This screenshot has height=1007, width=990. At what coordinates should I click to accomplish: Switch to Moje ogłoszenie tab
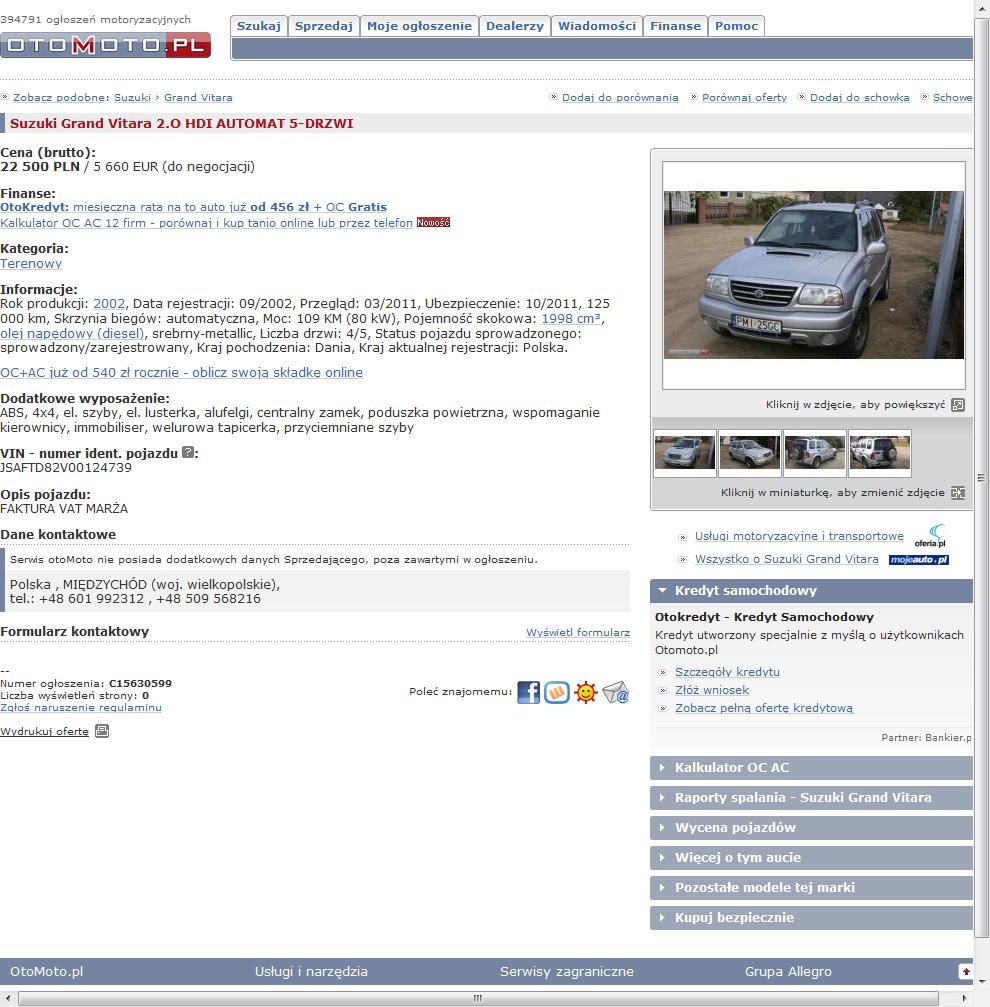(x=419, y=26)
